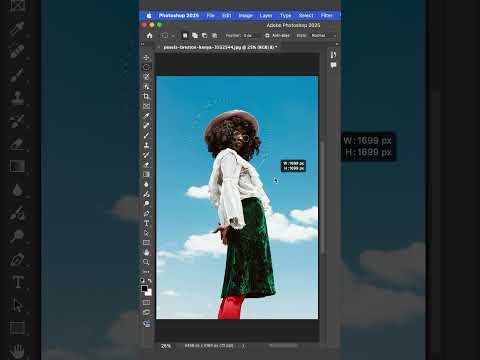Image resolution: width=480 pixels, height=360 pixels.
Task: Open the Style dropdown set to Normal
Action: coord(323,35)
